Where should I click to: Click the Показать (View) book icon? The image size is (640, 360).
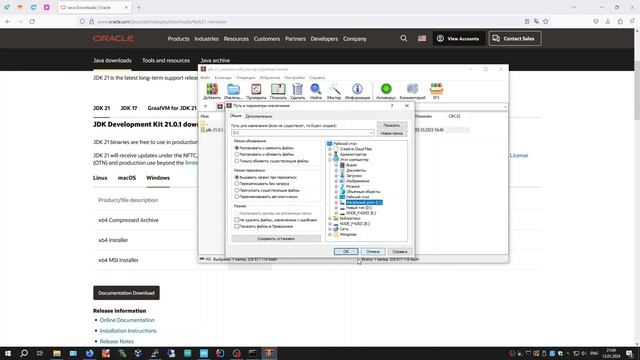278,91
